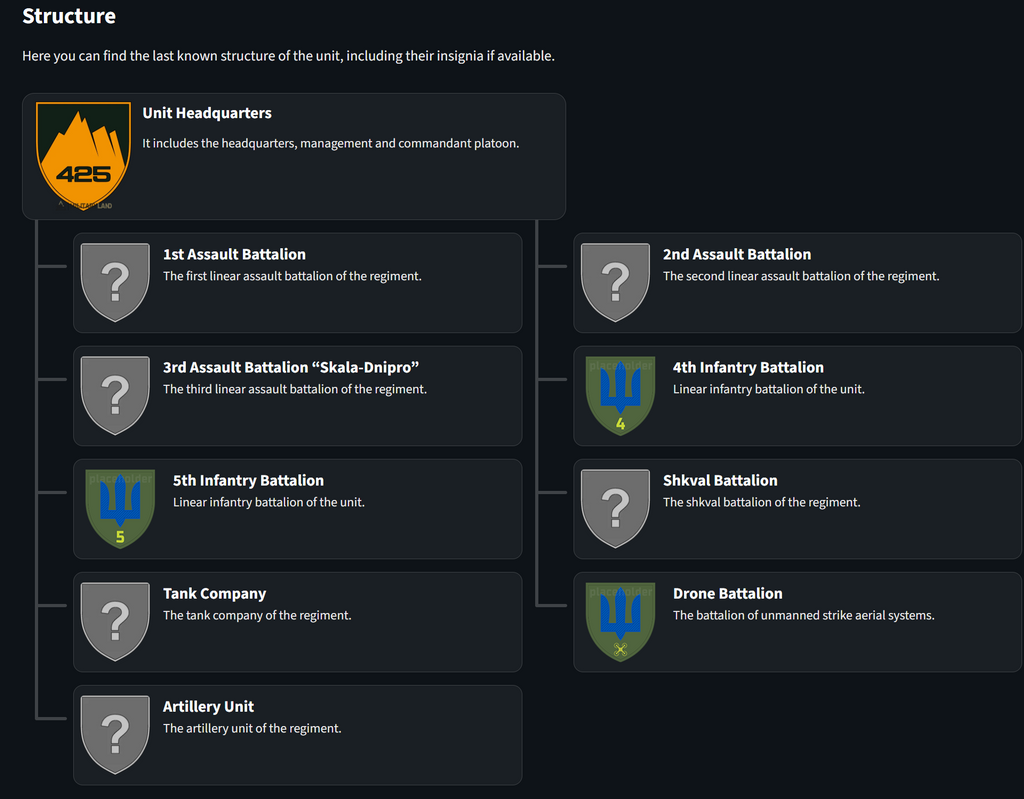Screen dimensions: 1024x799
Task: Select the Drone Battalion heading
Action: coord(728,593)
